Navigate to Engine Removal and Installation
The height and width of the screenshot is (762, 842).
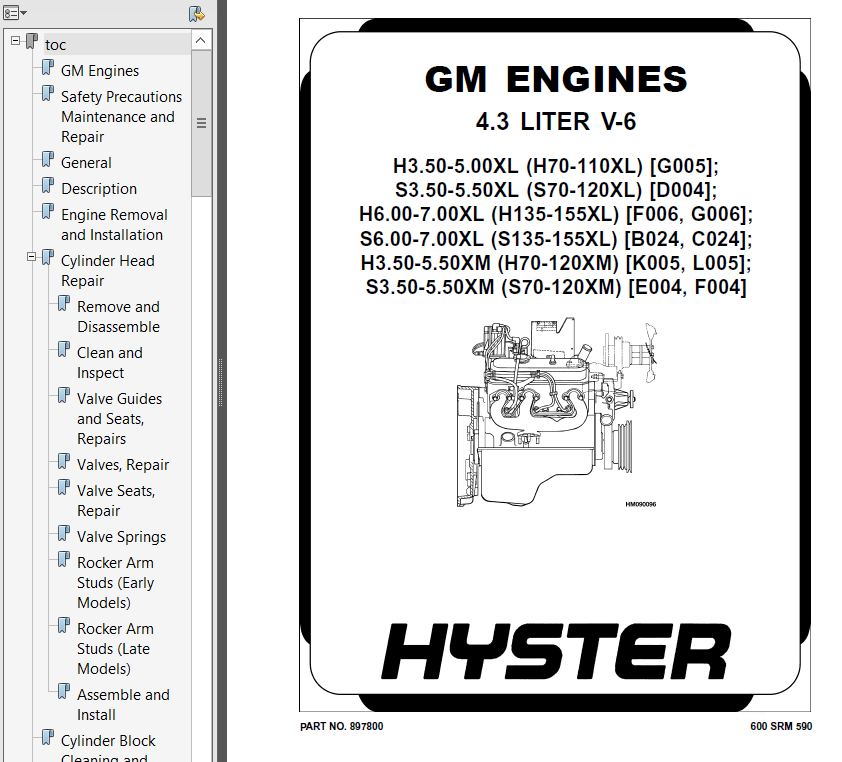[114, 224]
